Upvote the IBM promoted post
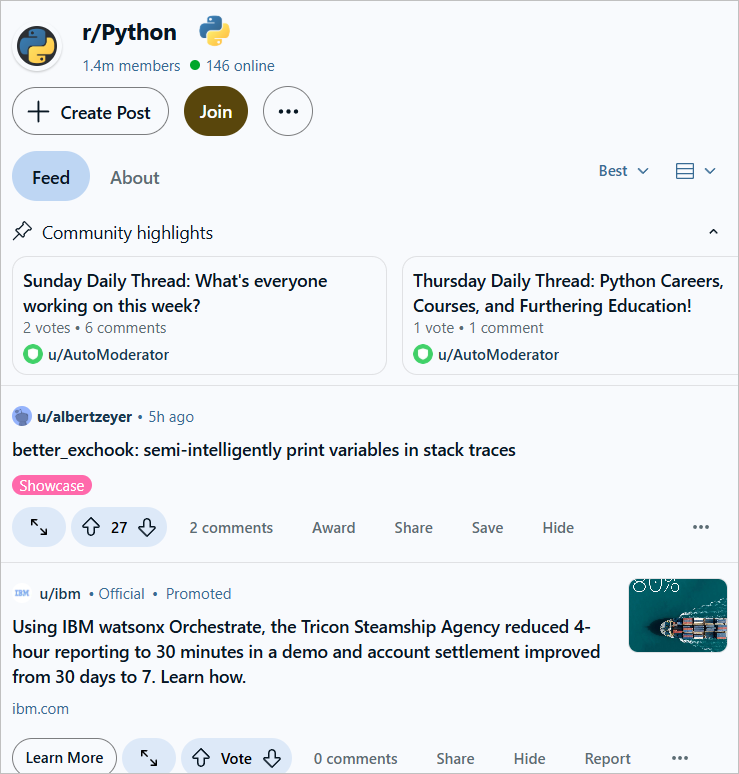The image size is (739, 774). coord(201,758)
